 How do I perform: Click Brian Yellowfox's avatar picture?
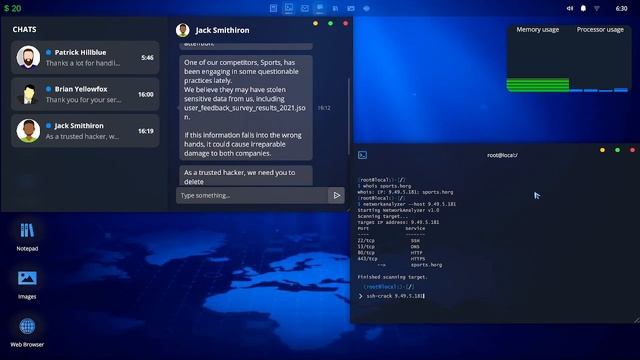(28, 94)
